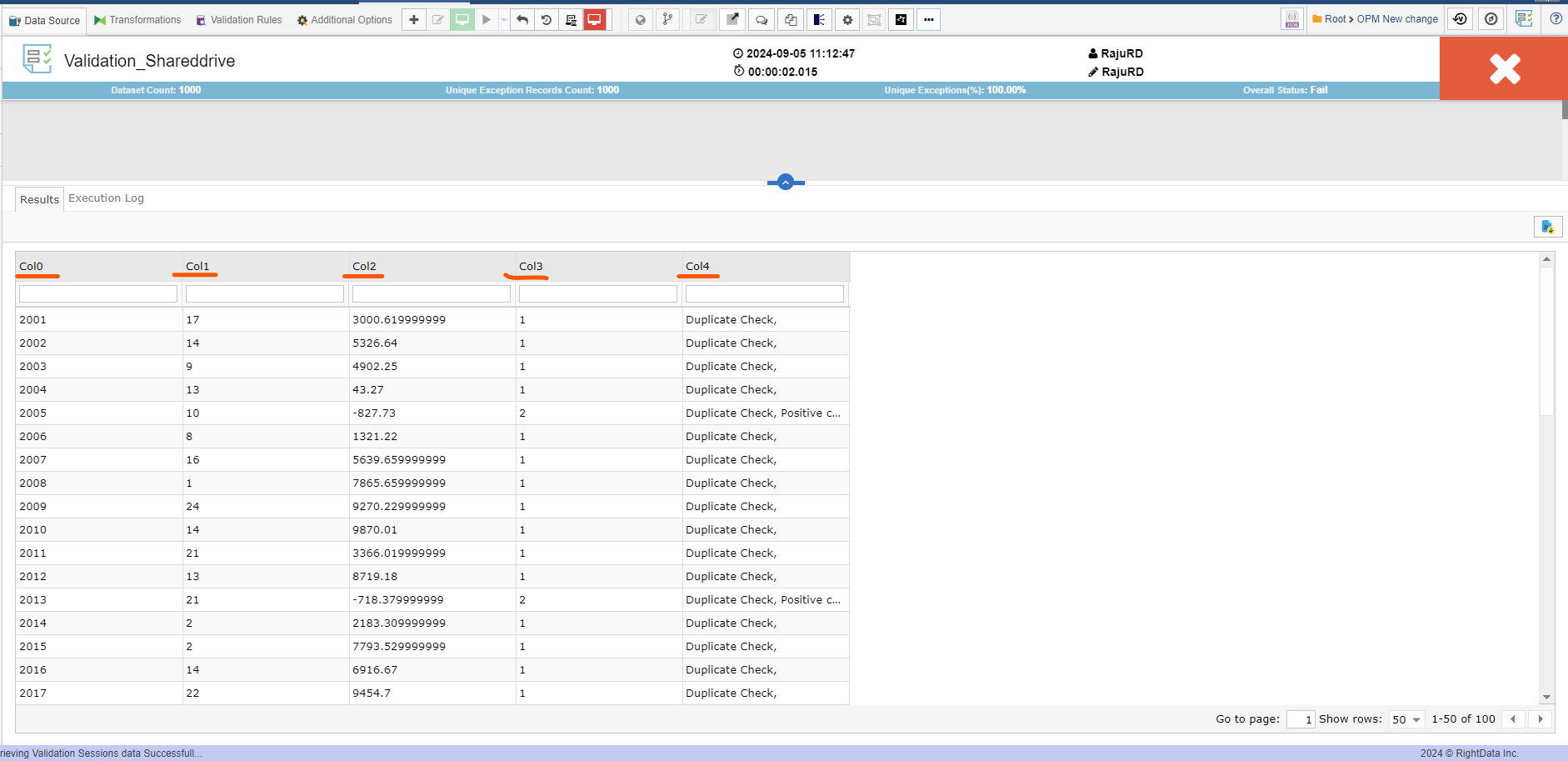Open the Show rows dropdown
This screenshot has width=1568, height=761.
click(x=1406, y=719)
